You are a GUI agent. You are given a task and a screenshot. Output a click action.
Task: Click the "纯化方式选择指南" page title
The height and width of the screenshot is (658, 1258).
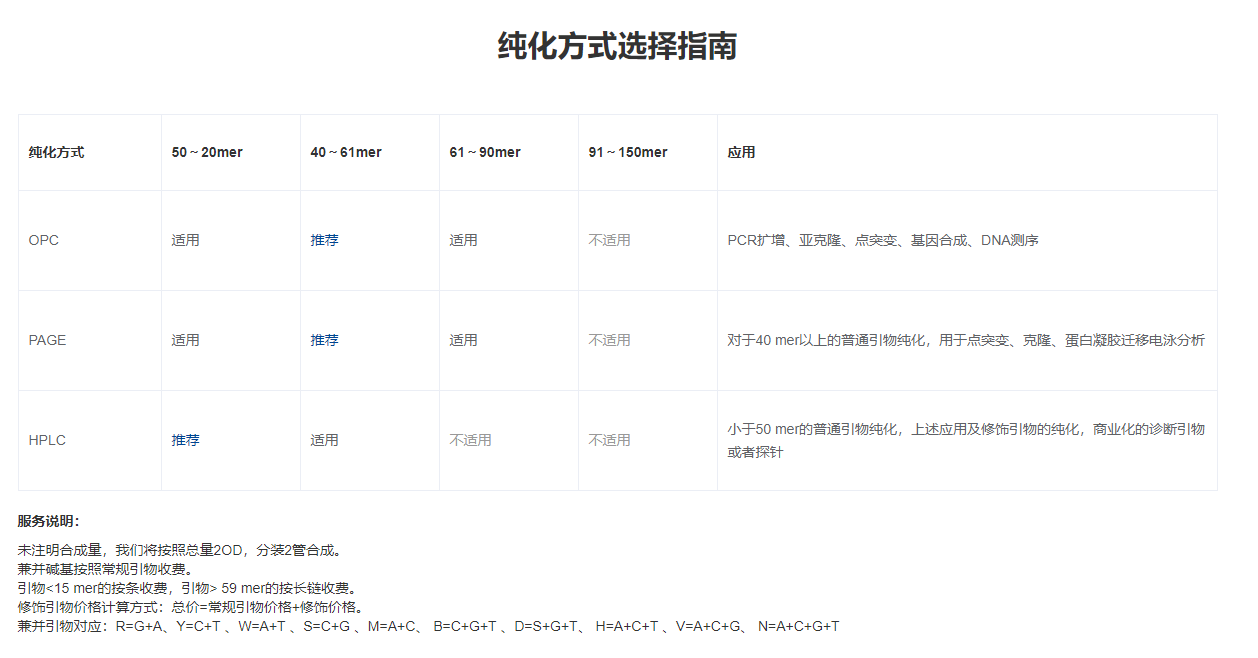pyautogui.click(x=617, y=47)
